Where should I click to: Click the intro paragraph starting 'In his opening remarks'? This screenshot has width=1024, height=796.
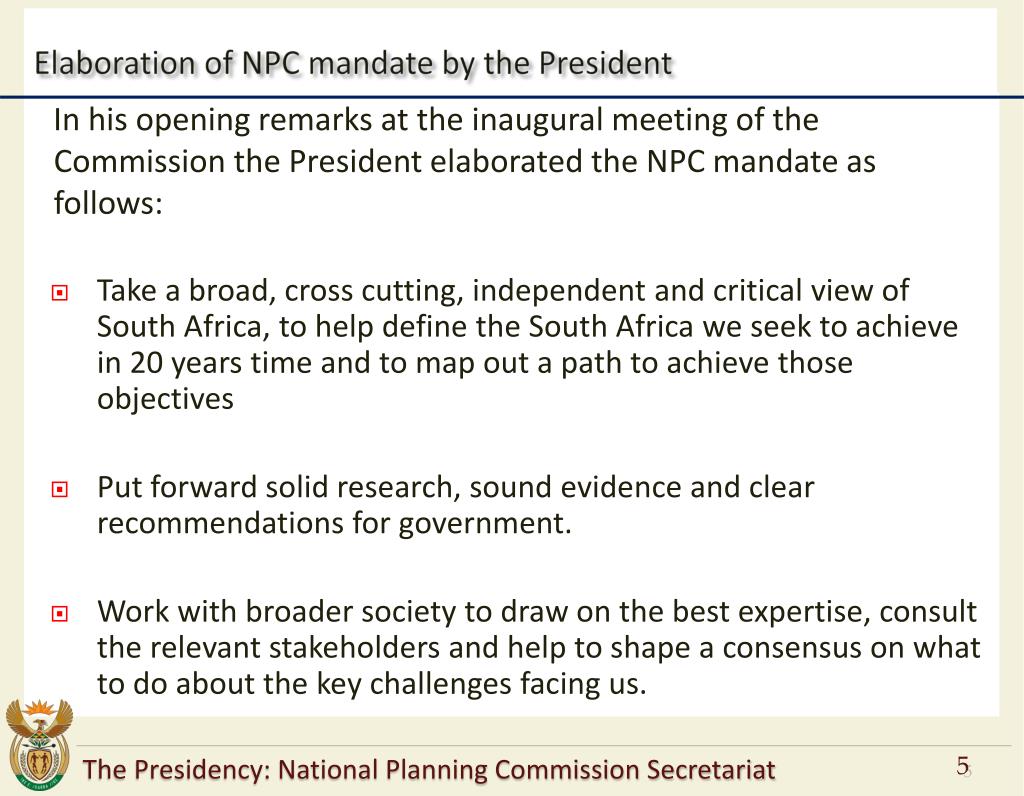[x=464, y=161]
